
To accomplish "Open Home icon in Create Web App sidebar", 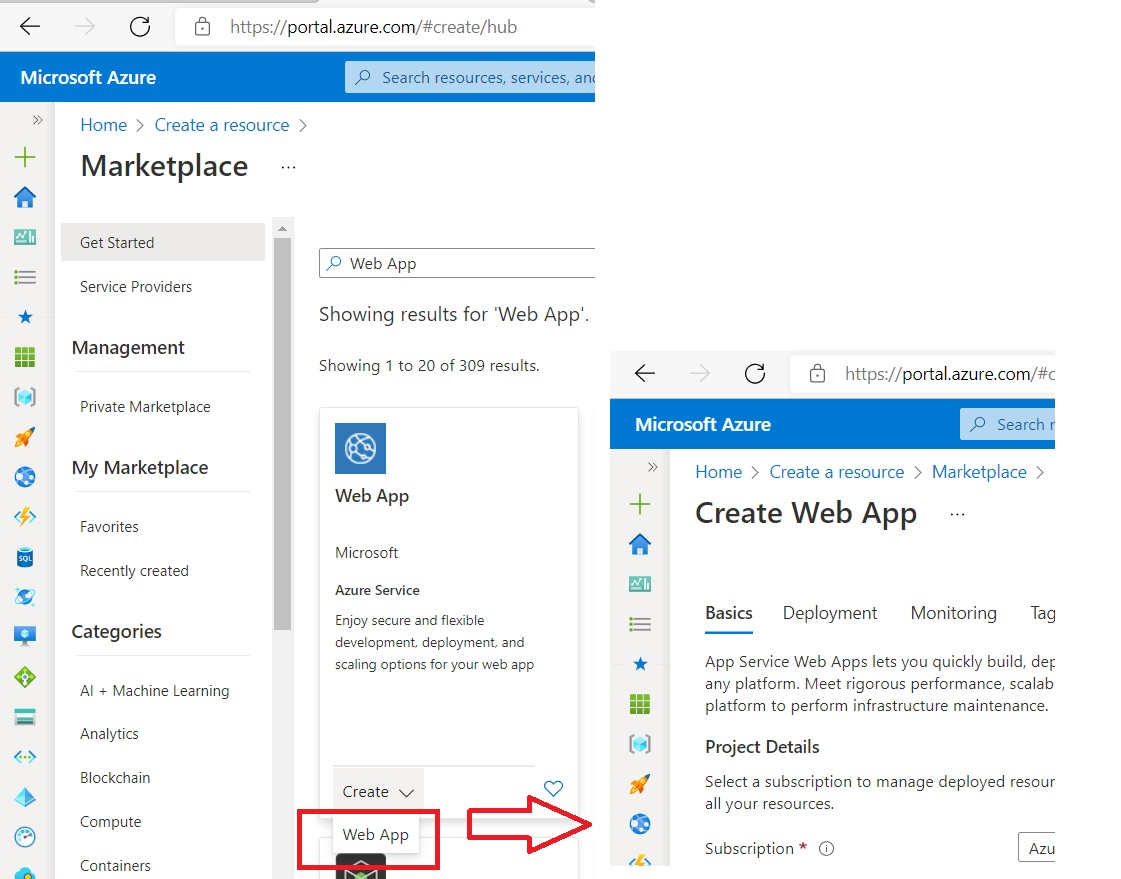I will point(640,545).
